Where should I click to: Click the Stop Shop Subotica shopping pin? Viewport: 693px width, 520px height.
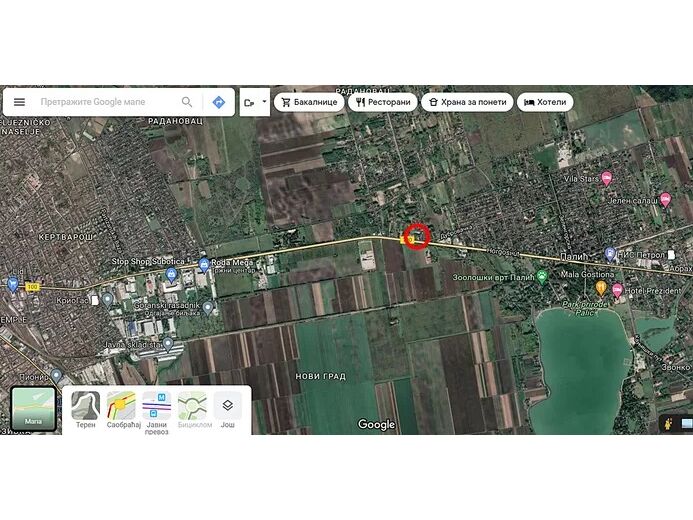pyautogui.click(x=170, y=273)
